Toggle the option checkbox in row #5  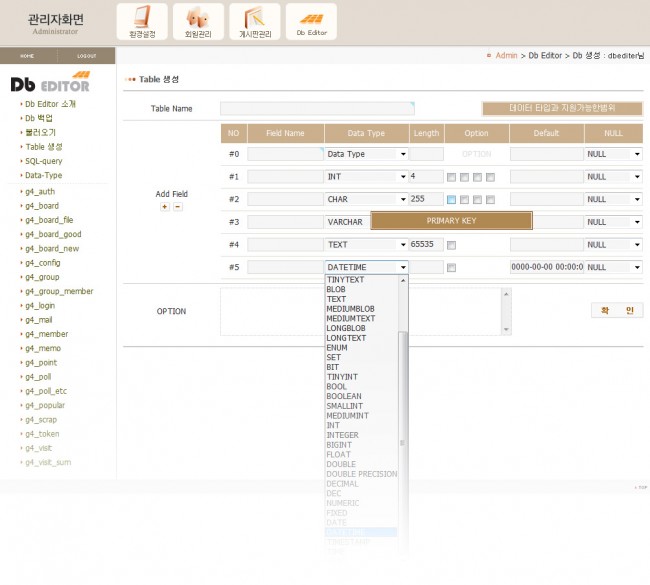(x=452, y=268)
